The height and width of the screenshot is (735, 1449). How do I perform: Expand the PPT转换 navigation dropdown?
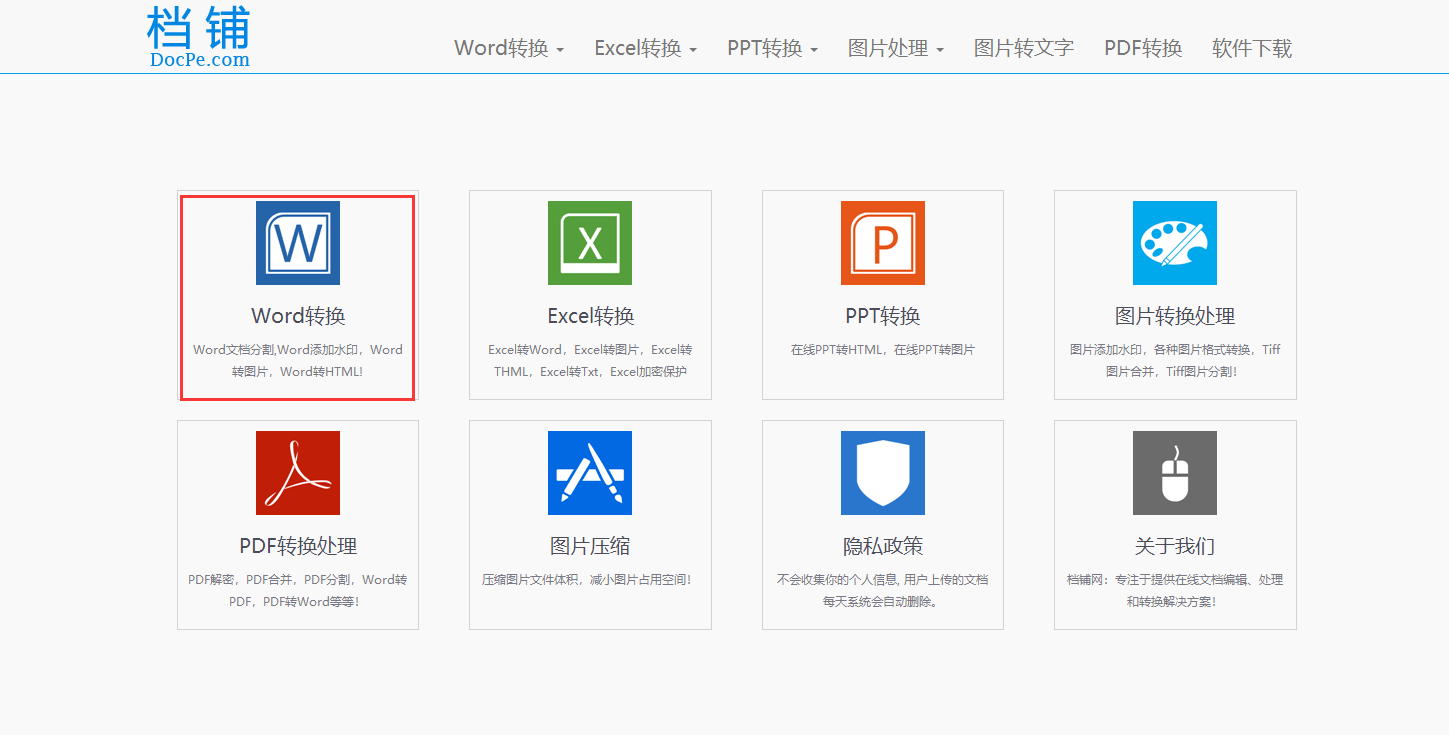coord(772,48)
